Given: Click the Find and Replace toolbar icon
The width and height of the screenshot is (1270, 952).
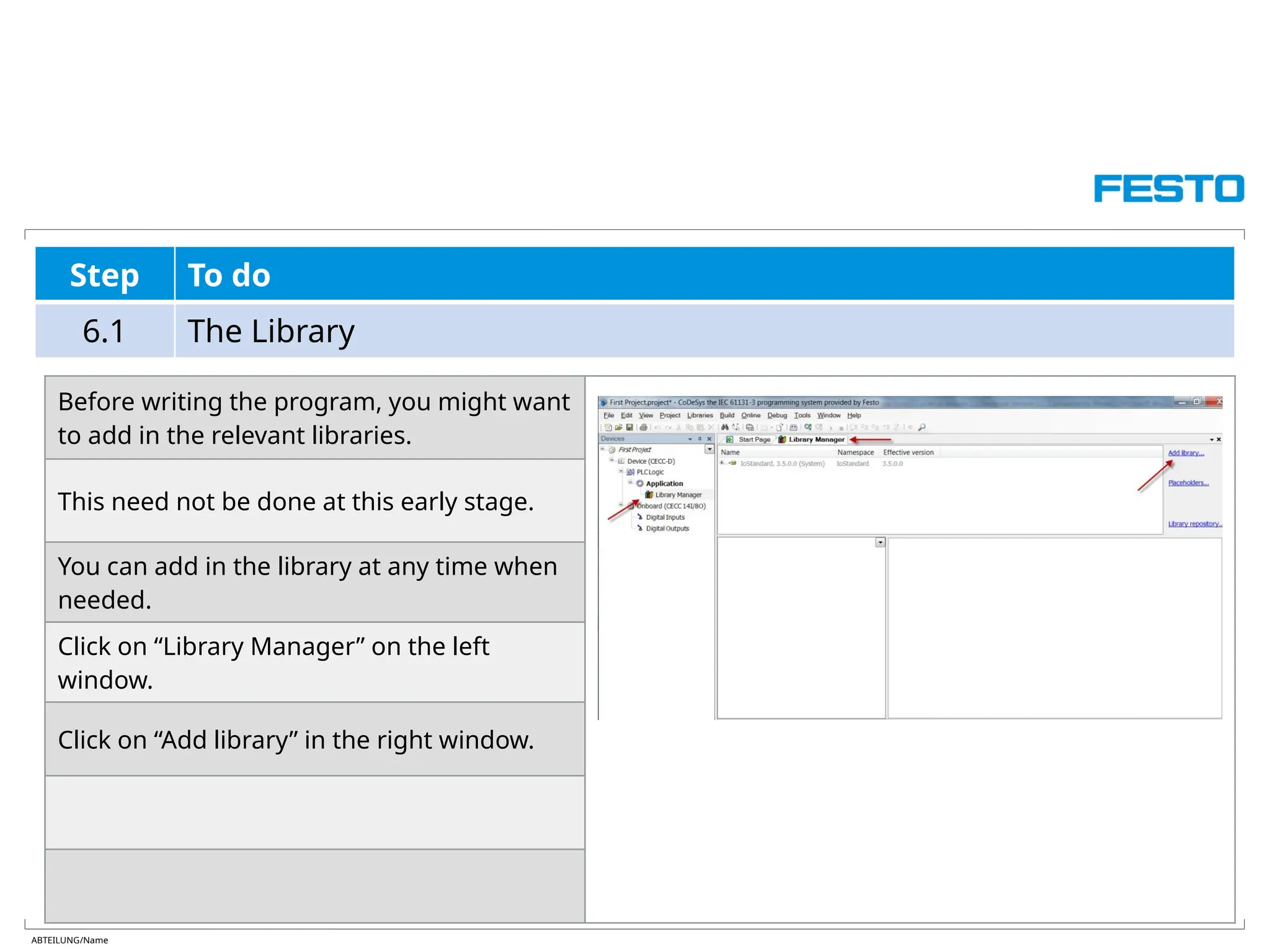Looking at the screenshot, I should [x=736, y=427].
